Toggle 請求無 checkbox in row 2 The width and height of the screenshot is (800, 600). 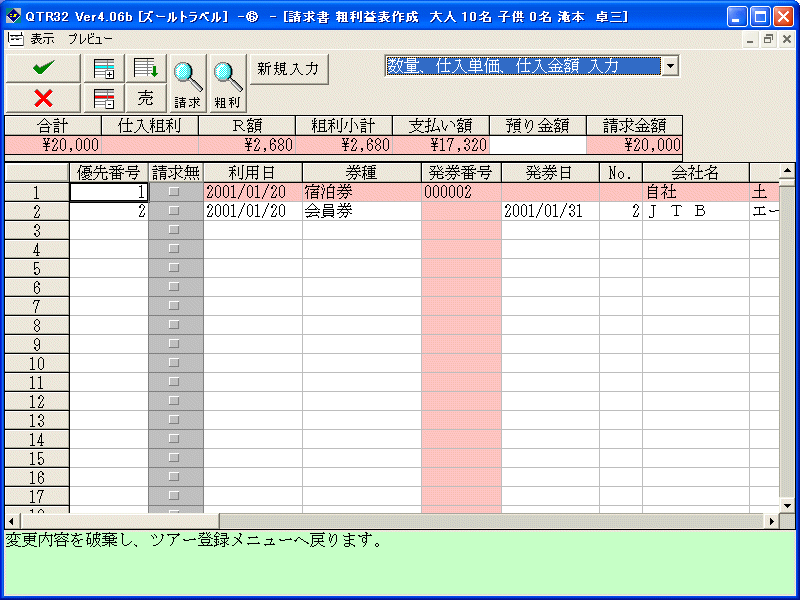click(175, 211)
